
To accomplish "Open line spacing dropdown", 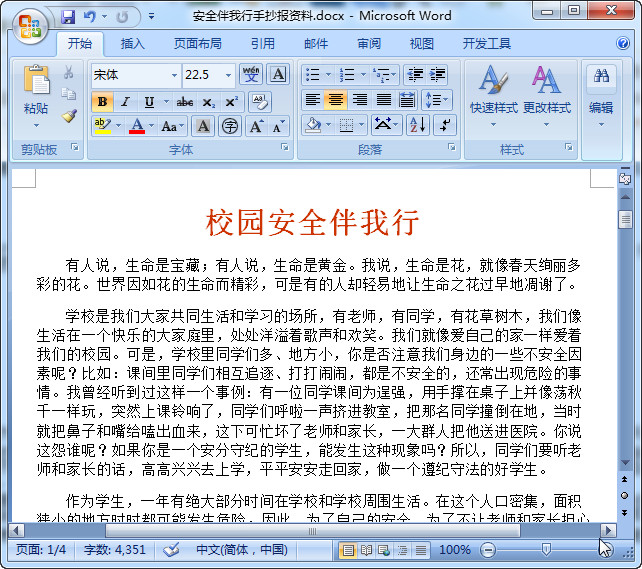I will 436,99.
